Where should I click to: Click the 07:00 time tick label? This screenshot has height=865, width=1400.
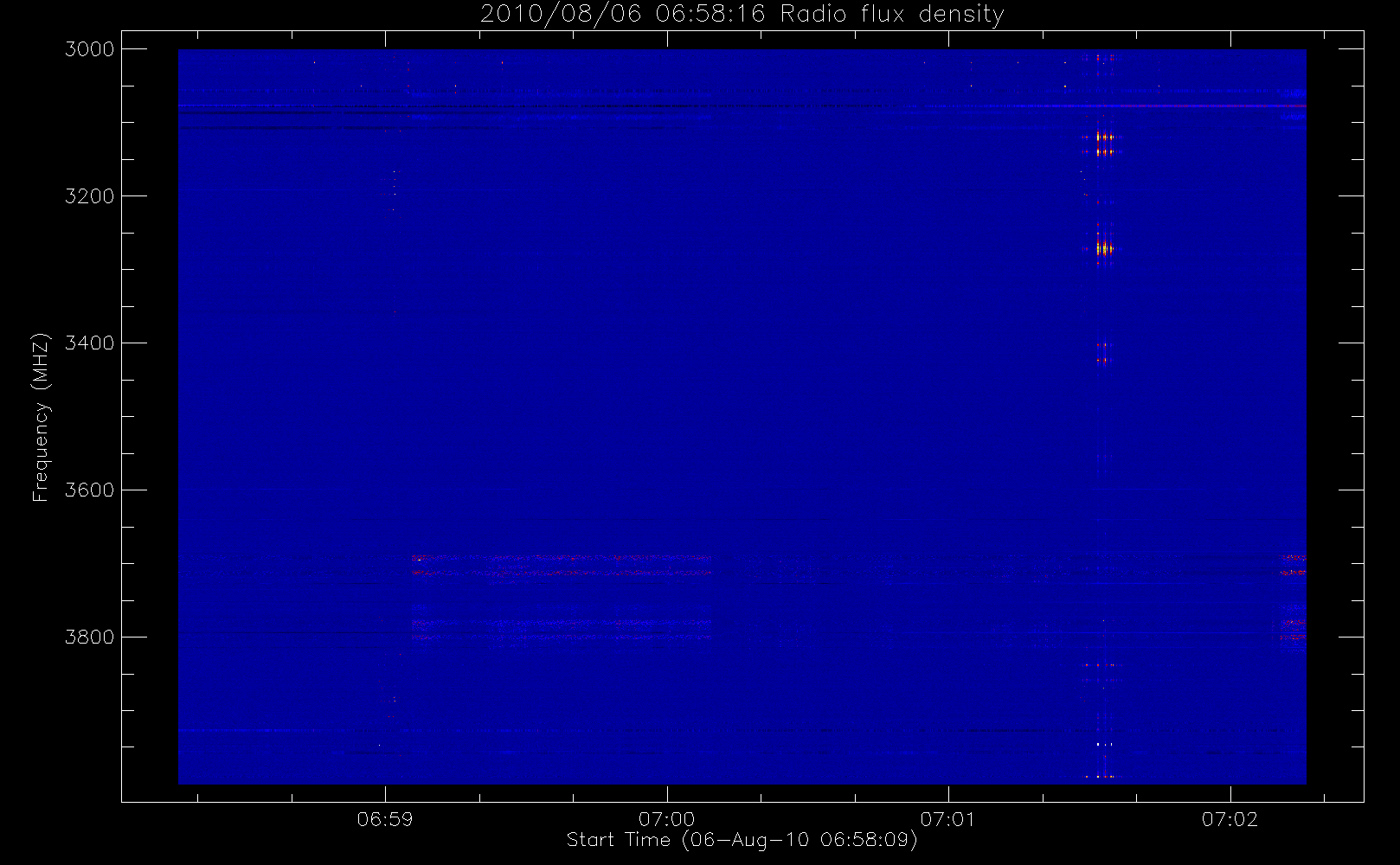666,819
